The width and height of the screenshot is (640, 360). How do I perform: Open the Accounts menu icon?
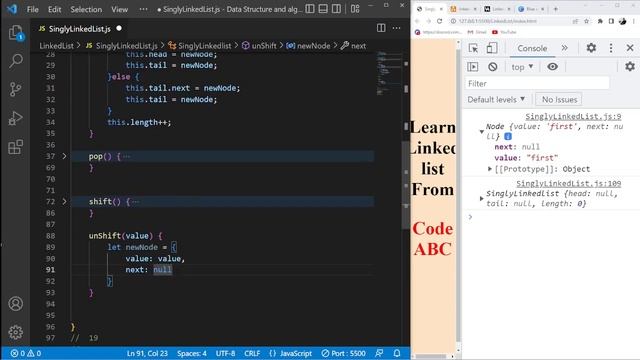pyautogui.click(x=16, y=304)
